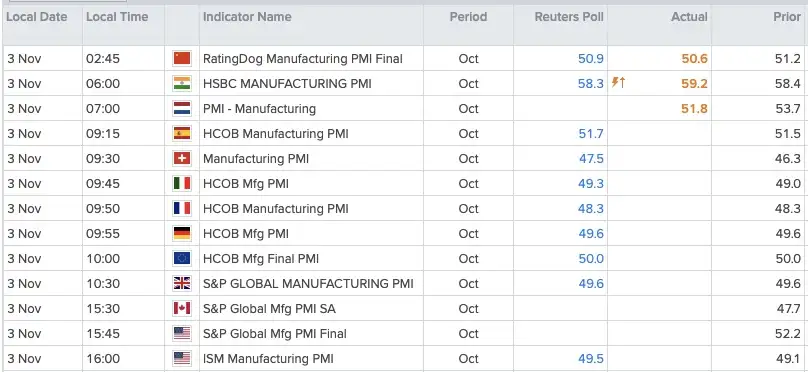808x372 pixels.
Task: Click the India flag icon
Action: pyautogui.click(x=182, y=83)
